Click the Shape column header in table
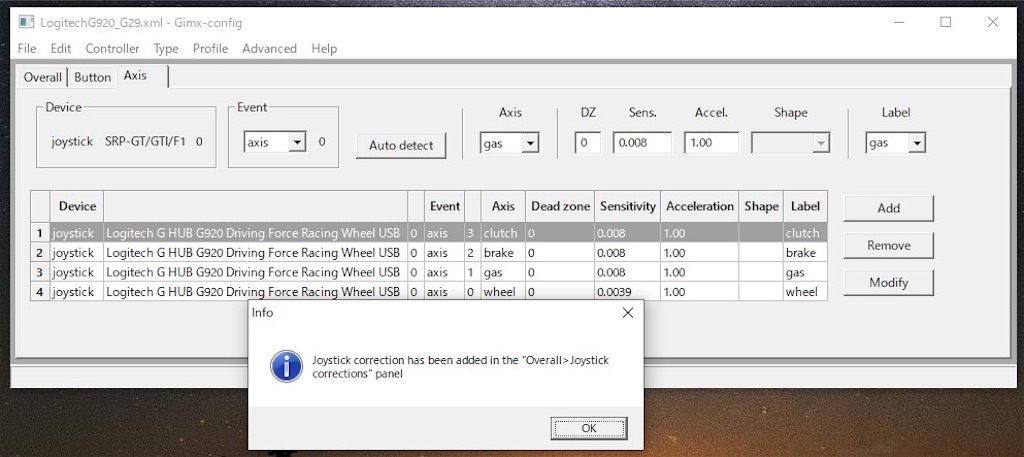This screenshot has width=1024, height=457. tap(761, 206)
